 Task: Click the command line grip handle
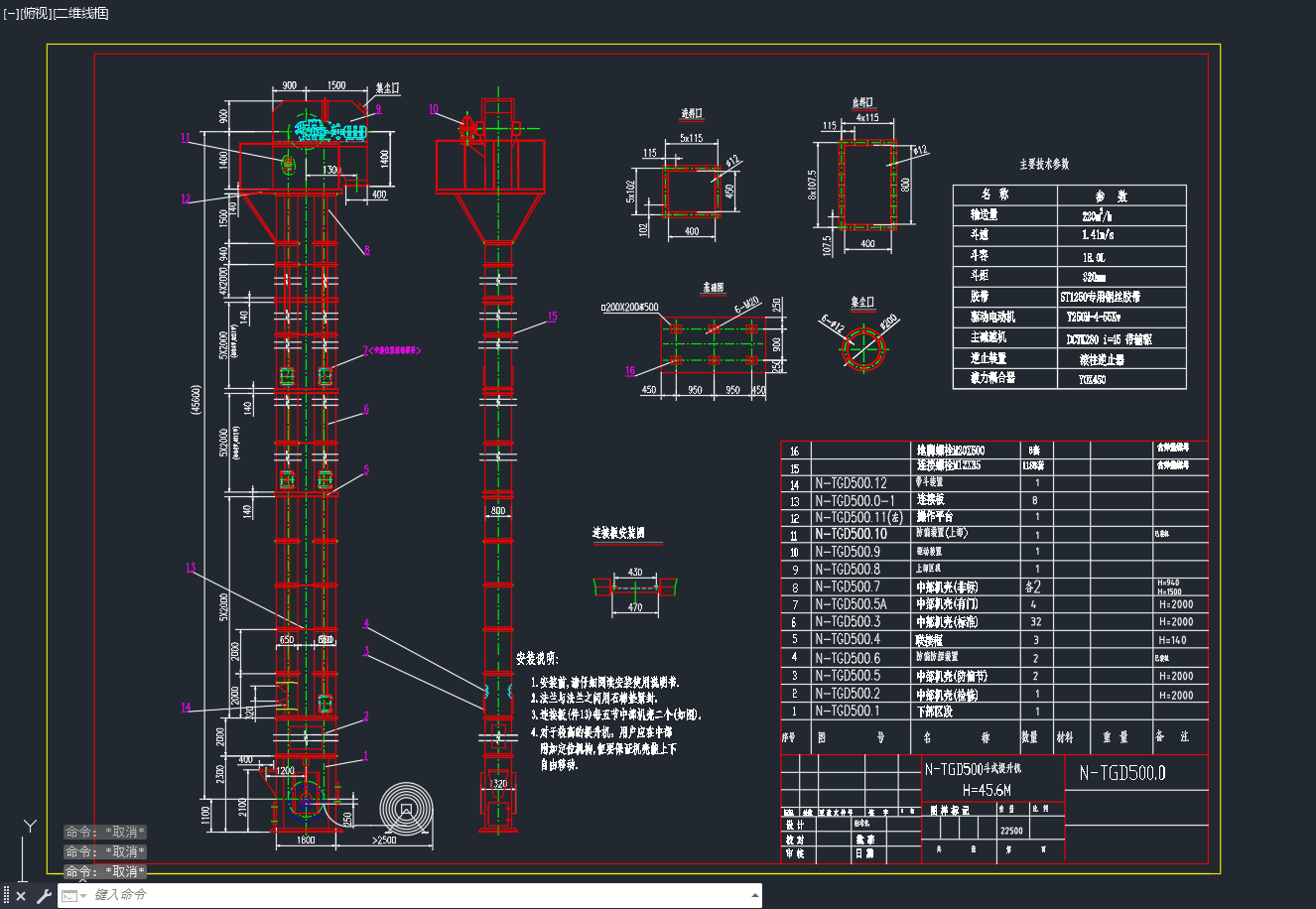click(6, 896)
